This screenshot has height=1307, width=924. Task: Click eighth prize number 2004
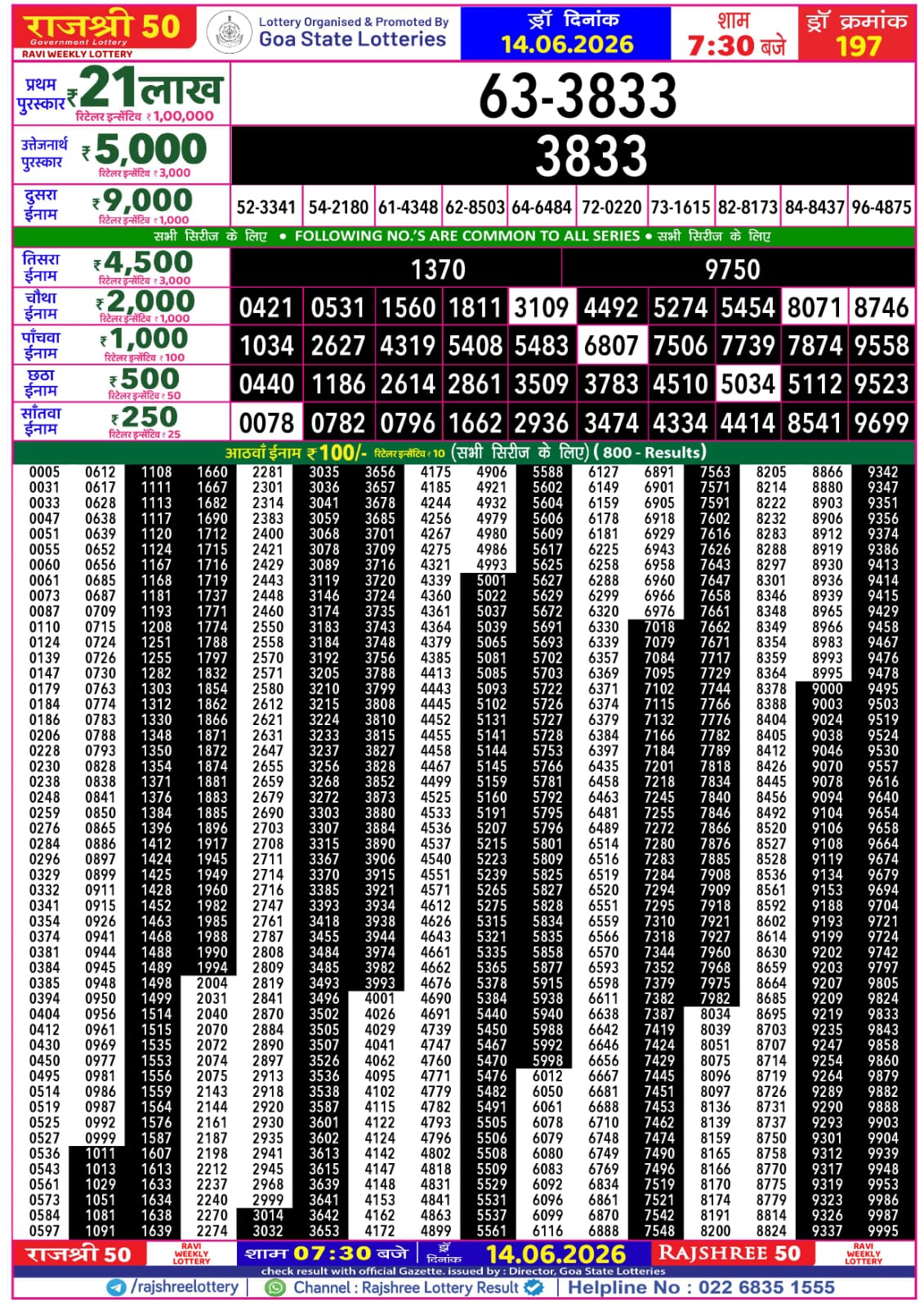point(212,983)
